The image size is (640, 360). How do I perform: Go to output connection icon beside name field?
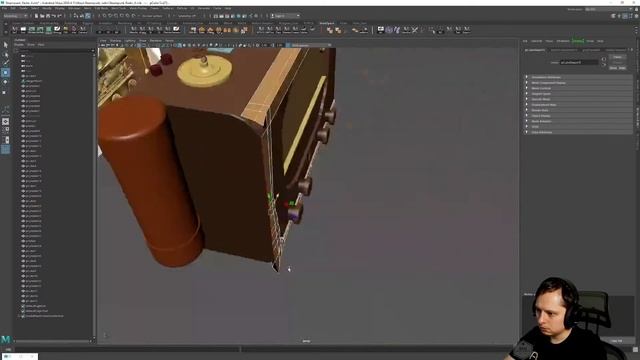click(x=604, y=64)
